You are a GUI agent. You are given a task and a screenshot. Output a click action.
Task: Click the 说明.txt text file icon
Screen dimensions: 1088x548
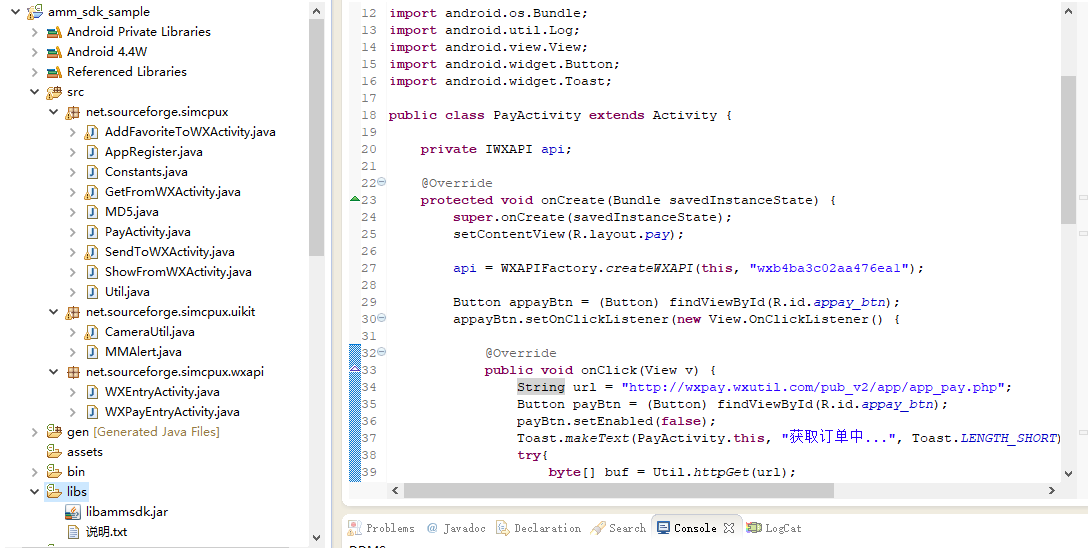(73, 532)
